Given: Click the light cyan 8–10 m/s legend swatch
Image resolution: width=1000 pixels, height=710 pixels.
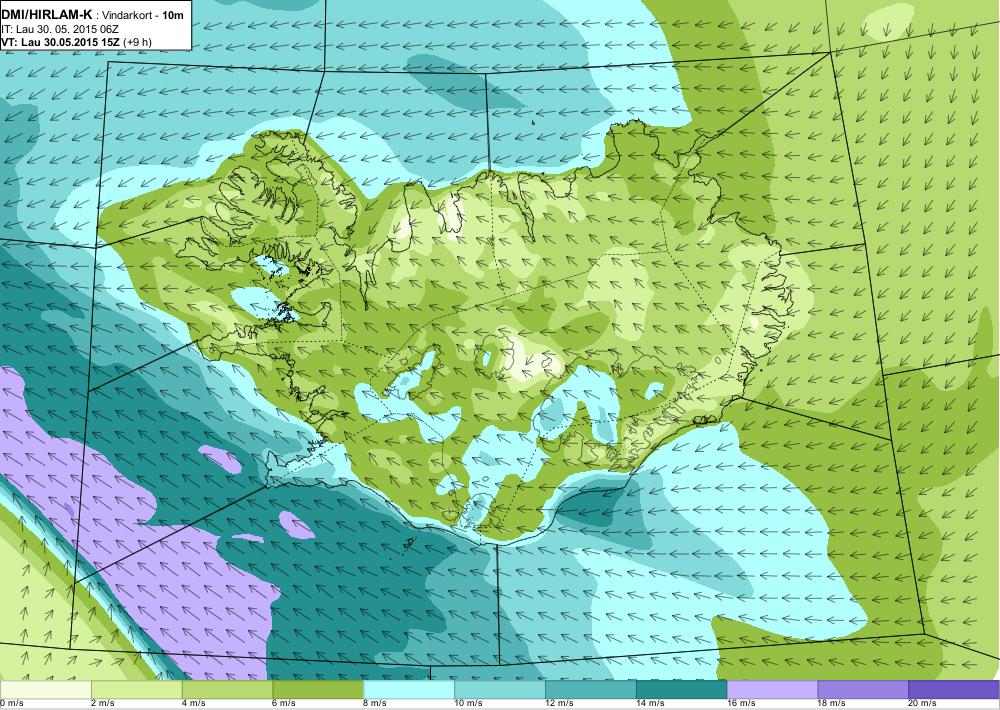Looking at the screenshot, I should (409, 689).
